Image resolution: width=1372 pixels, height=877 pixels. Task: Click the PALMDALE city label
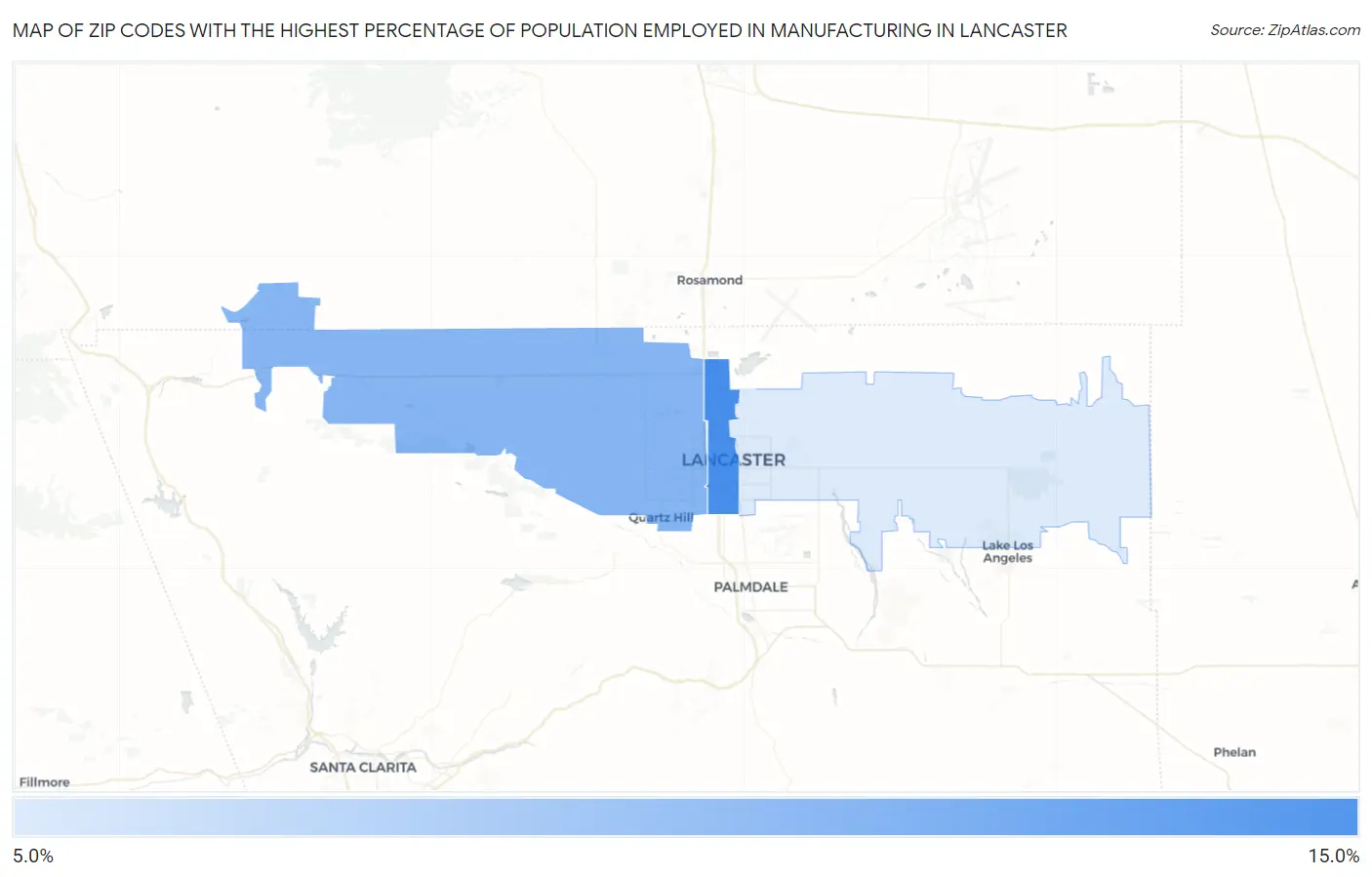(750, 586)
